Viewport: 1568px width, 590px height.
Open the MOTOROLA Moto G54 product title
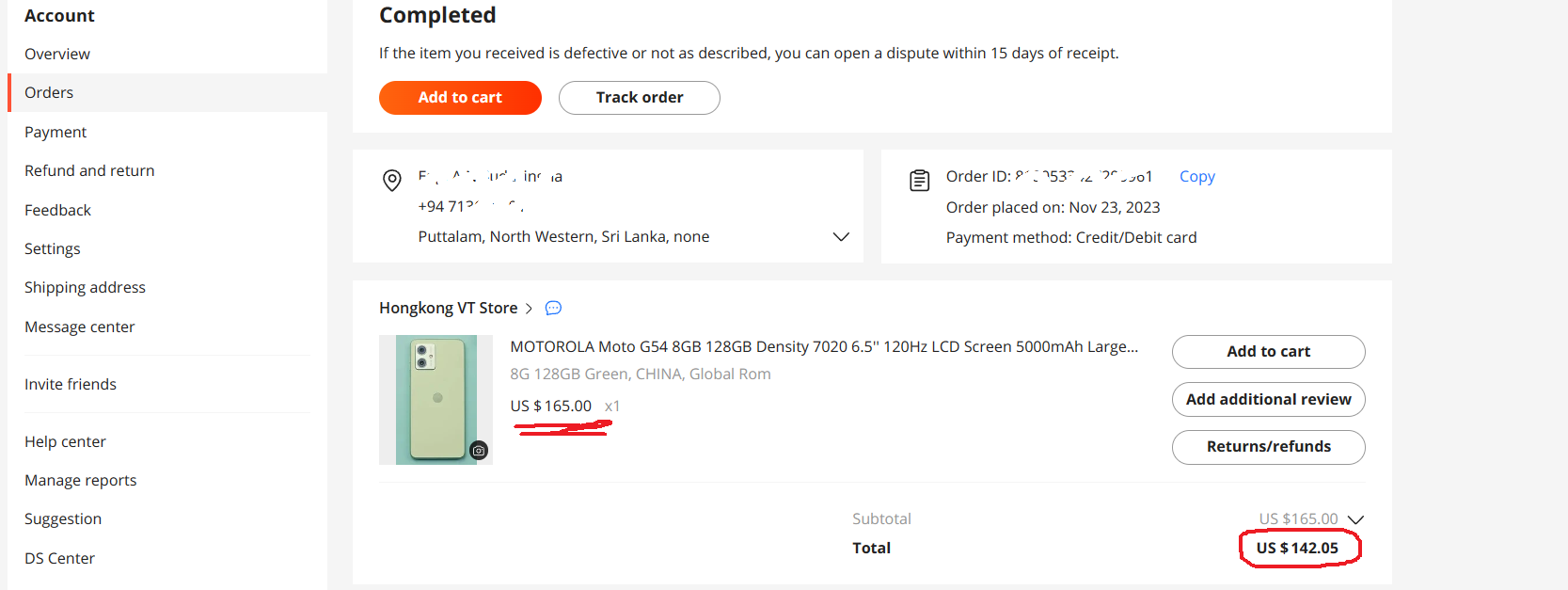[x=824, y=346]
